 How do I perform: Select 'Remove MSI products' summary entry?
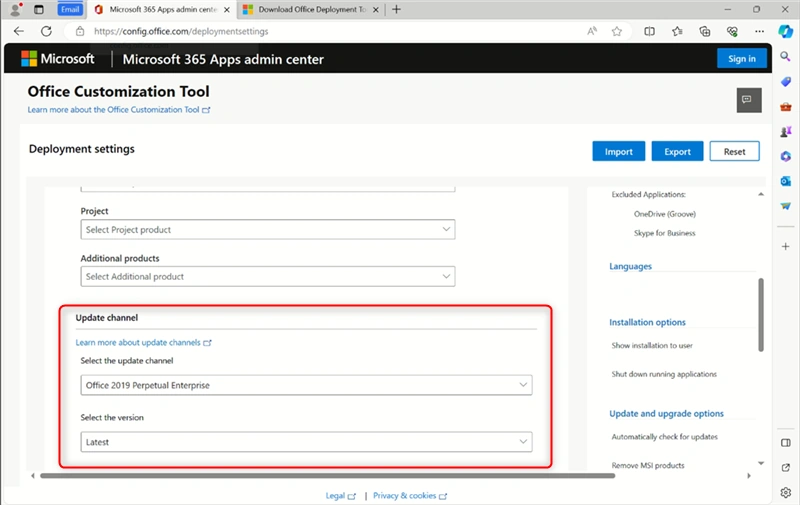point(647,465)
